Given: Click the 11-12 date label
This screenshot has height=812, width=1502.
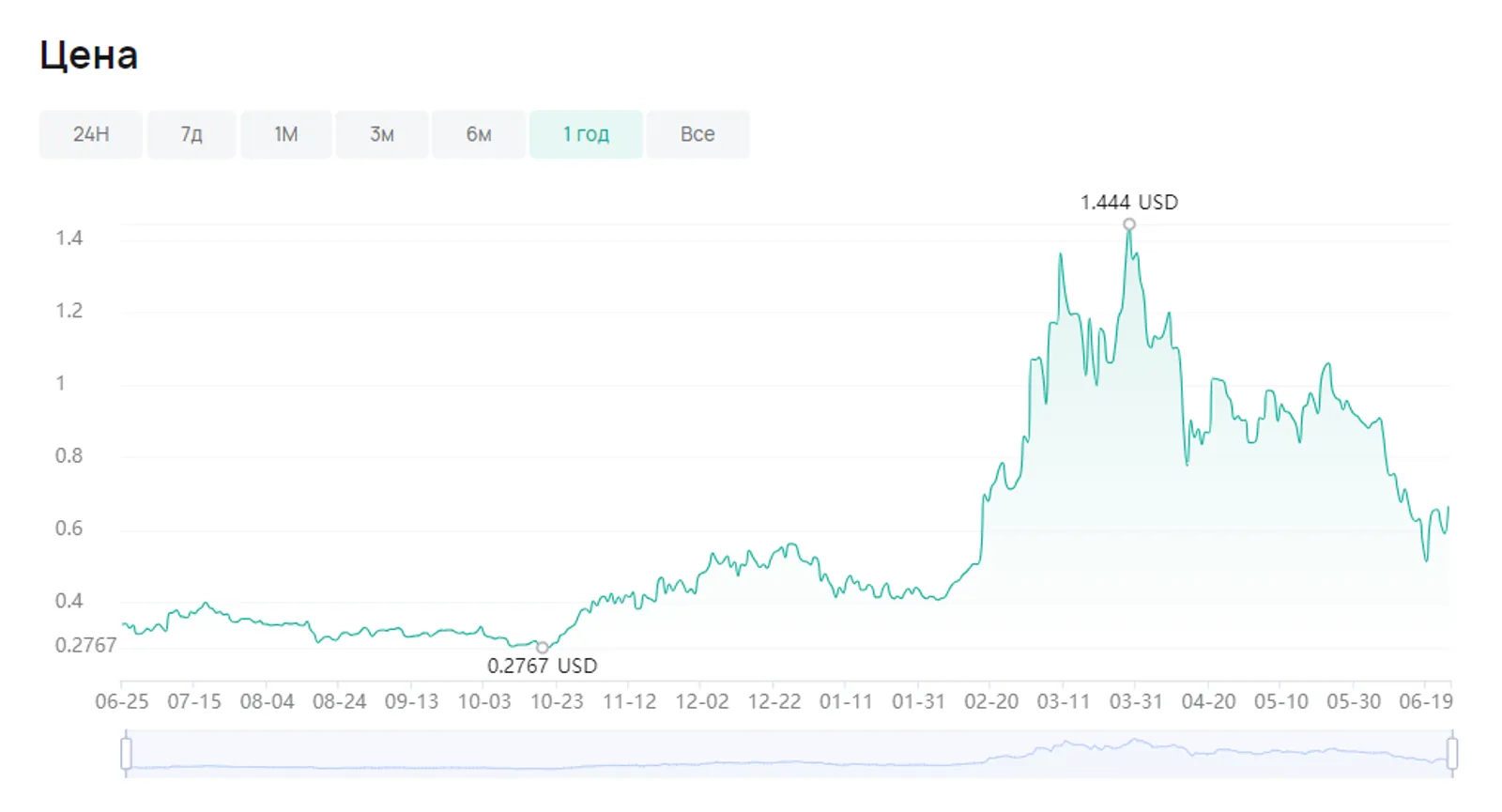Looking at the screenshot, I should coord(629,701).
